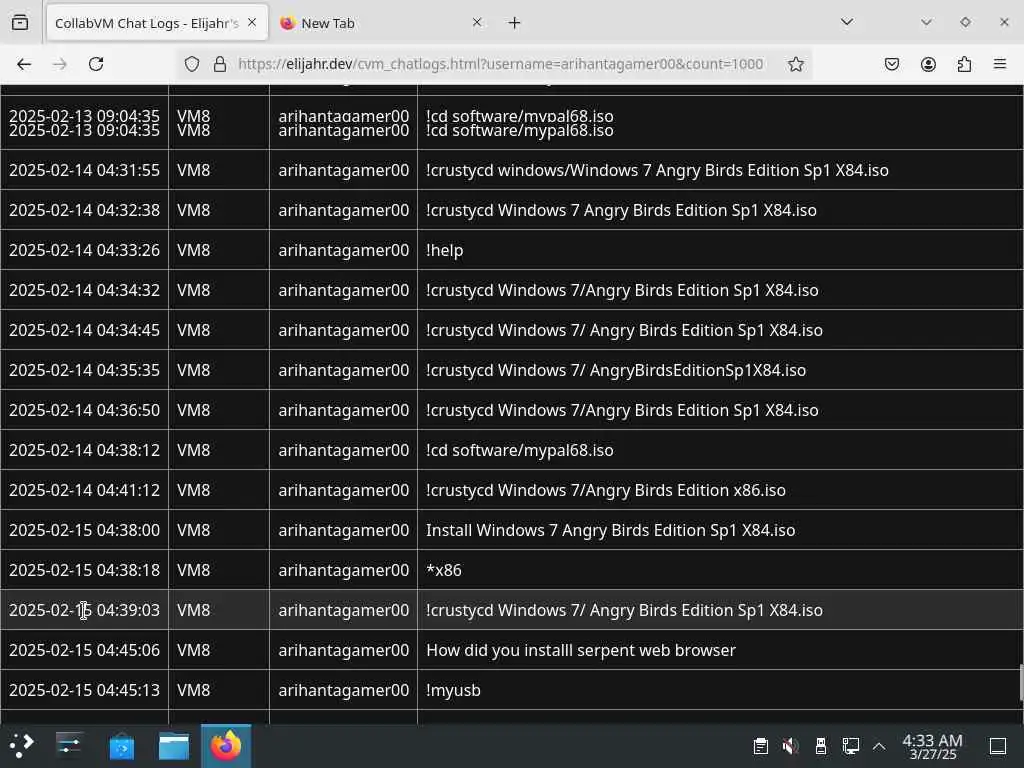Open removable devices tray icon
The height and width of the screenshot is (768, 1024).
[x=821, y=746]
